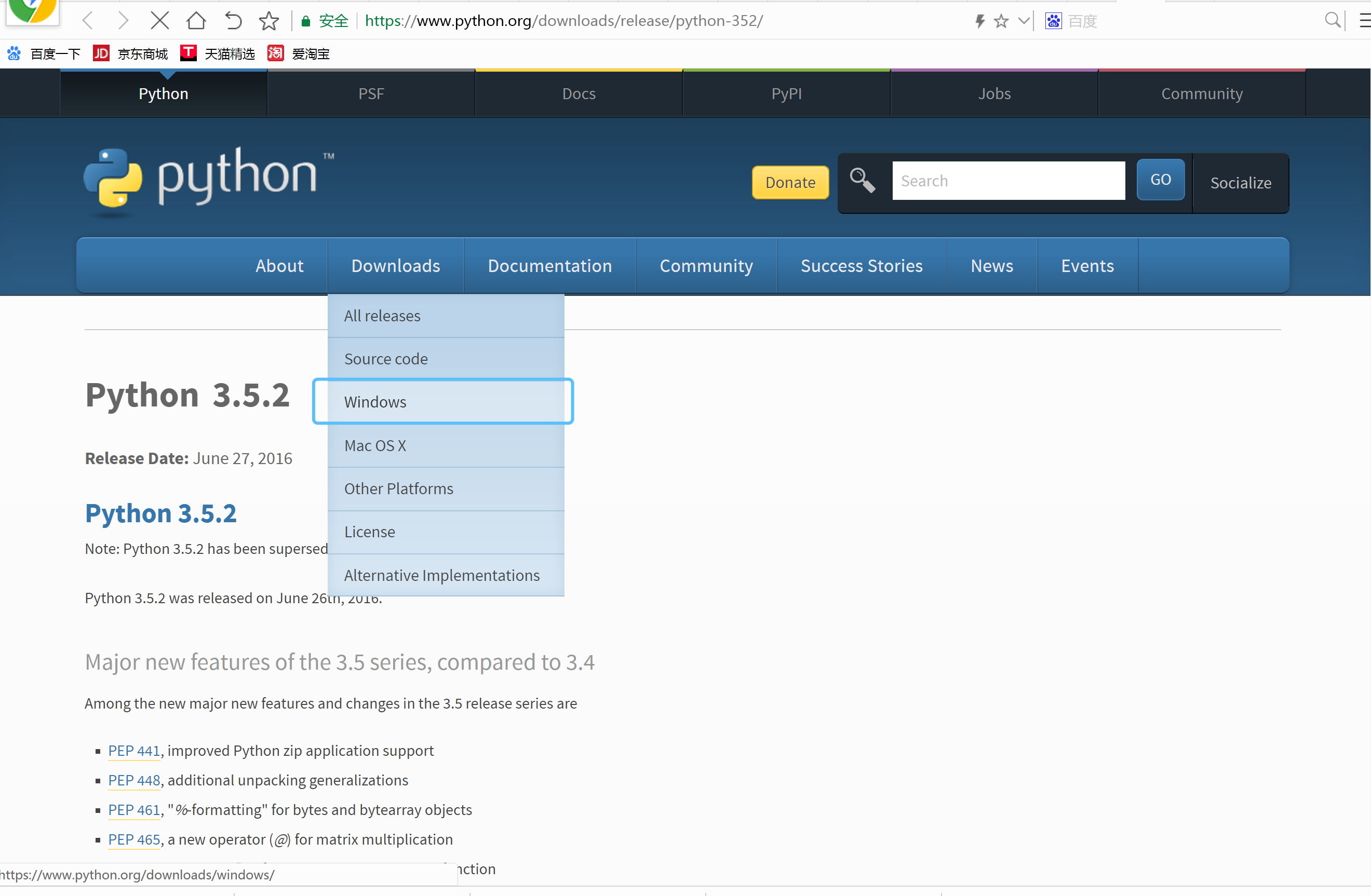Image resolution: width=1371 pixels, height=896 pixels.
Task: Open the Downloads navigation menu
Action: 395,265
